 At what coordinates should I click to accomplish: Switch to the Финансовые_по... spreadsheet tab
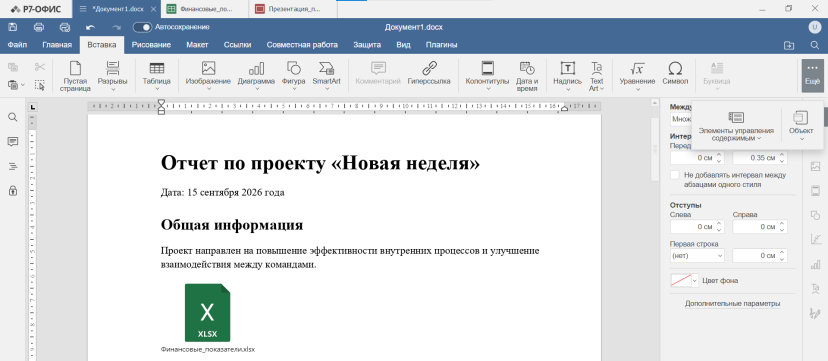coord(206,9)
